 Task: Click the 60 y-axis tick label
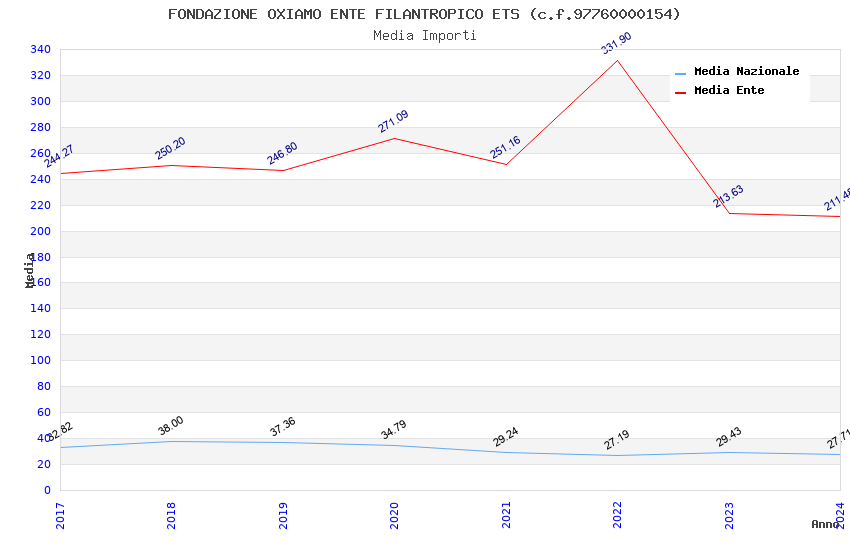44,412
